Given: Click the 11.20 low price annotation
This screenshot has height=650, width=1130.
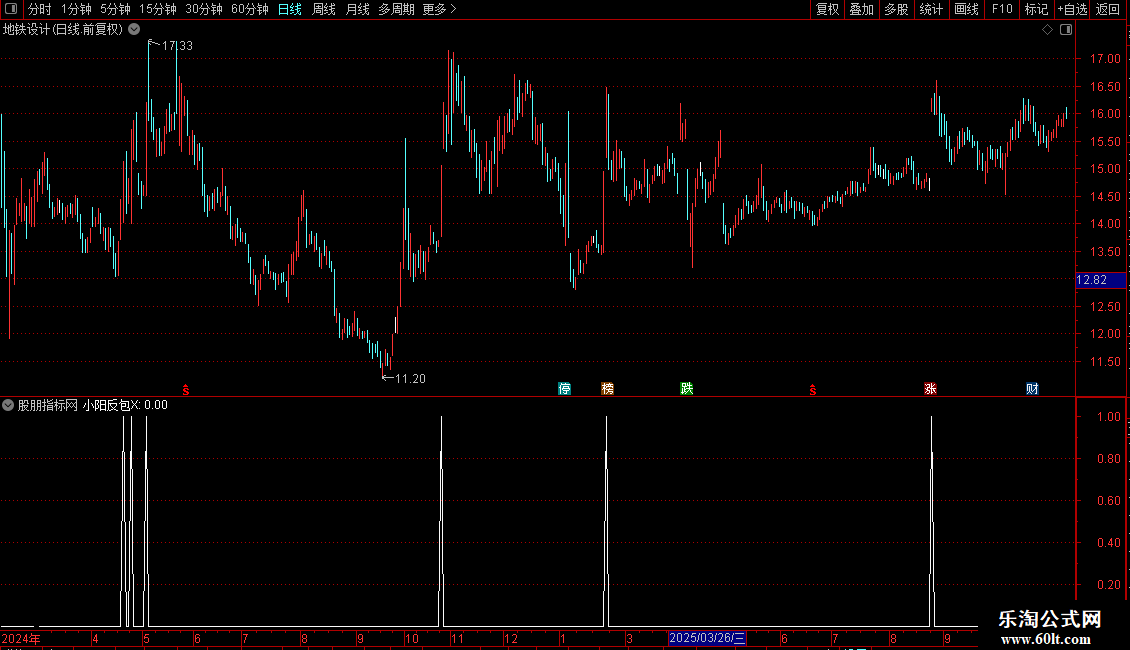Looking at the screenshot, I should coord(410,378).
